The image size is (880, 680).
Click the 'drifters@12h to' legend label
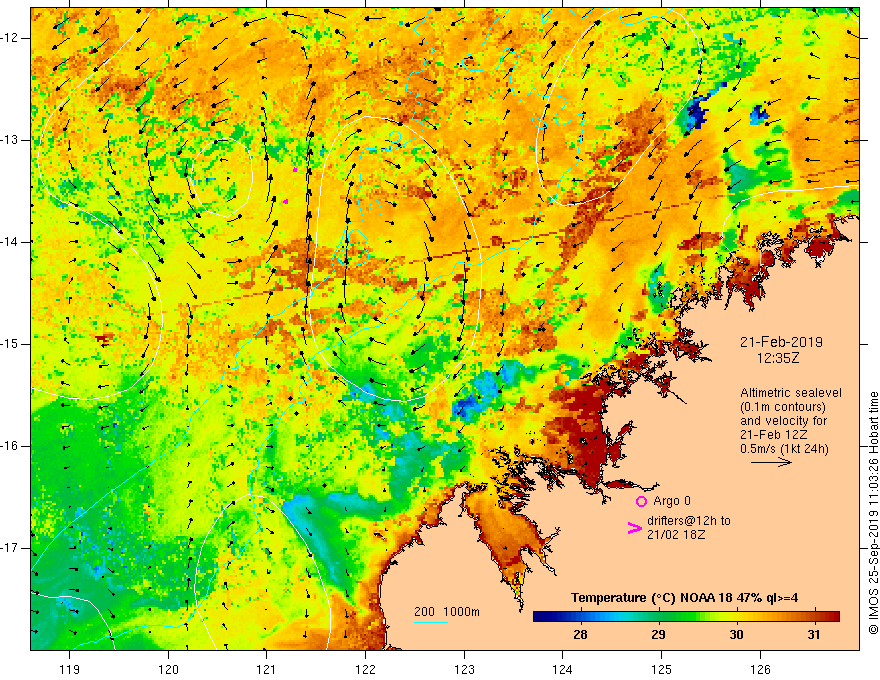click(x=689, y=521)
